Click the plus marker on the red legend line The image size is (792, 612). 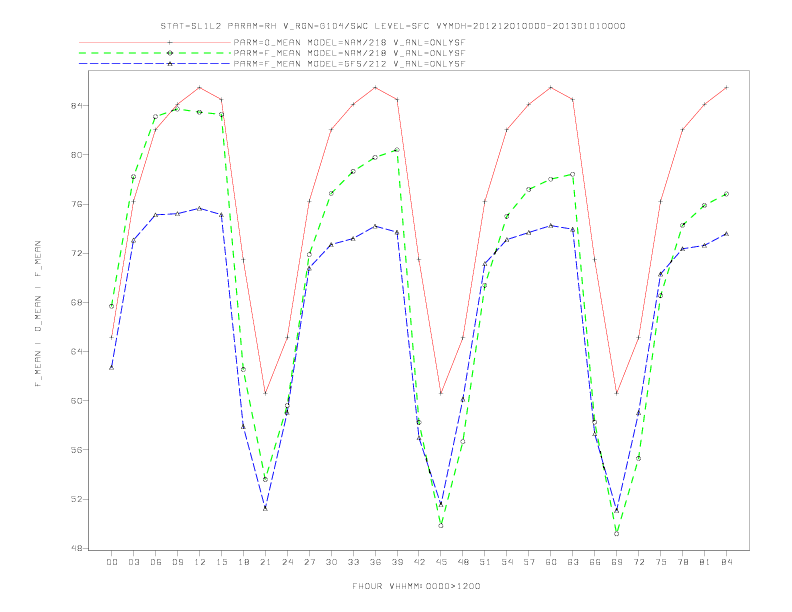pyautogui.click(x=170, y=42)
